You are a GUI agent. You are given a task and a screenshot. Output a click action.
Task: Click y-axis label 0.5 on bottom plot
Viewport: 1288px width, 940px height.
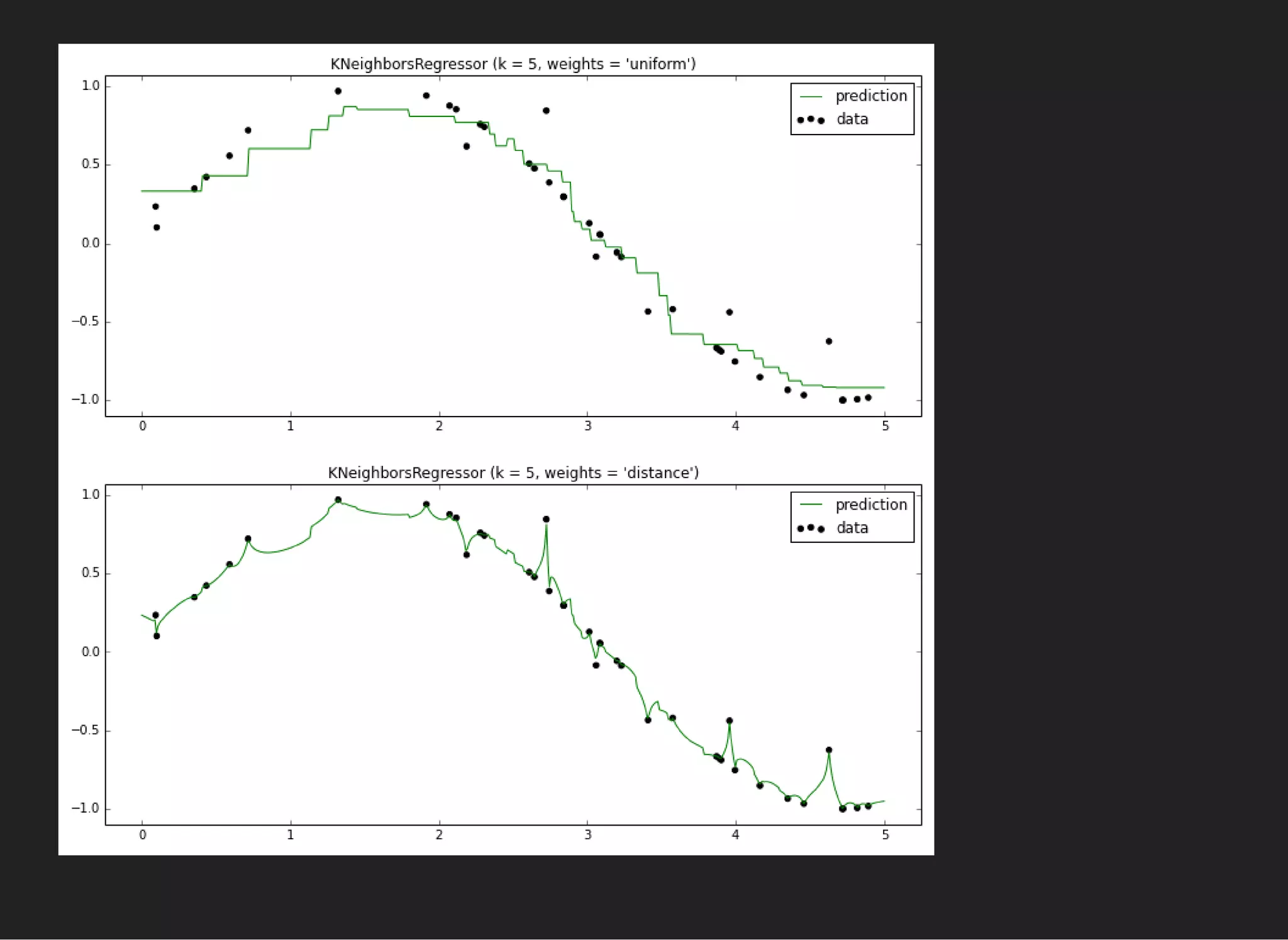pyautogui.click(x=91, y=573)
